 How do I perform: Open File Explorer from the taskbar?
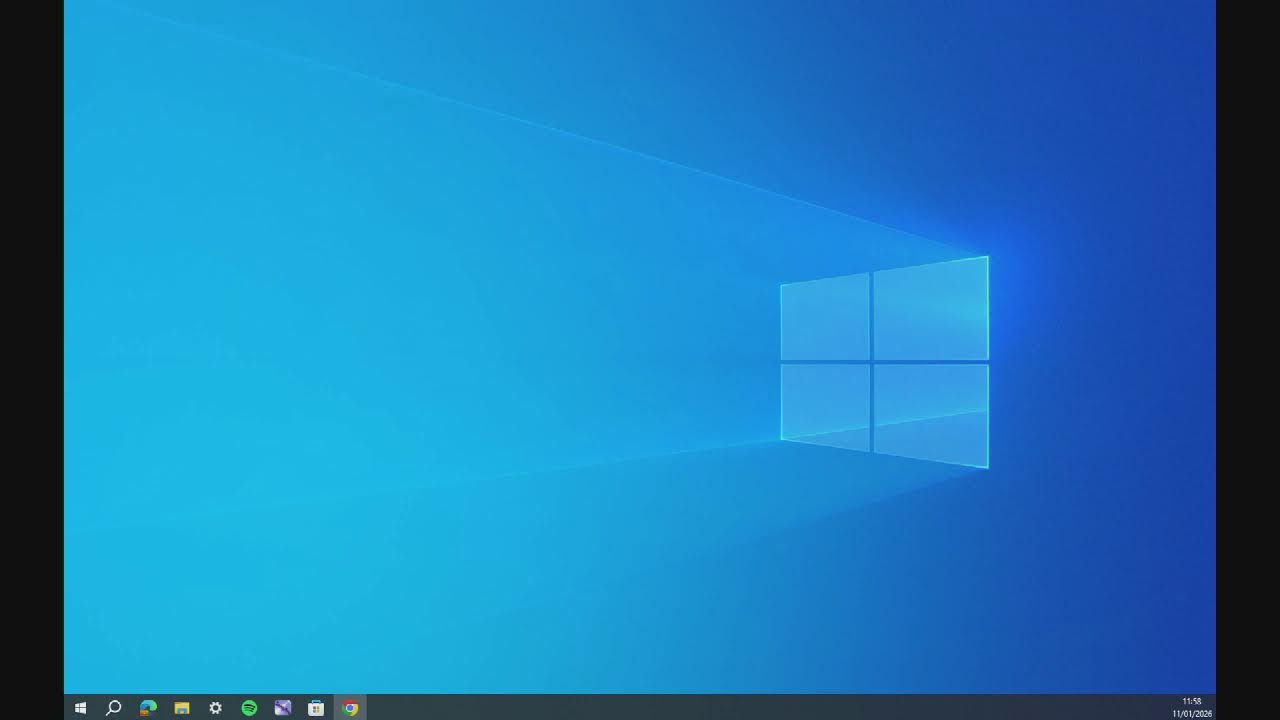point(182,708)
